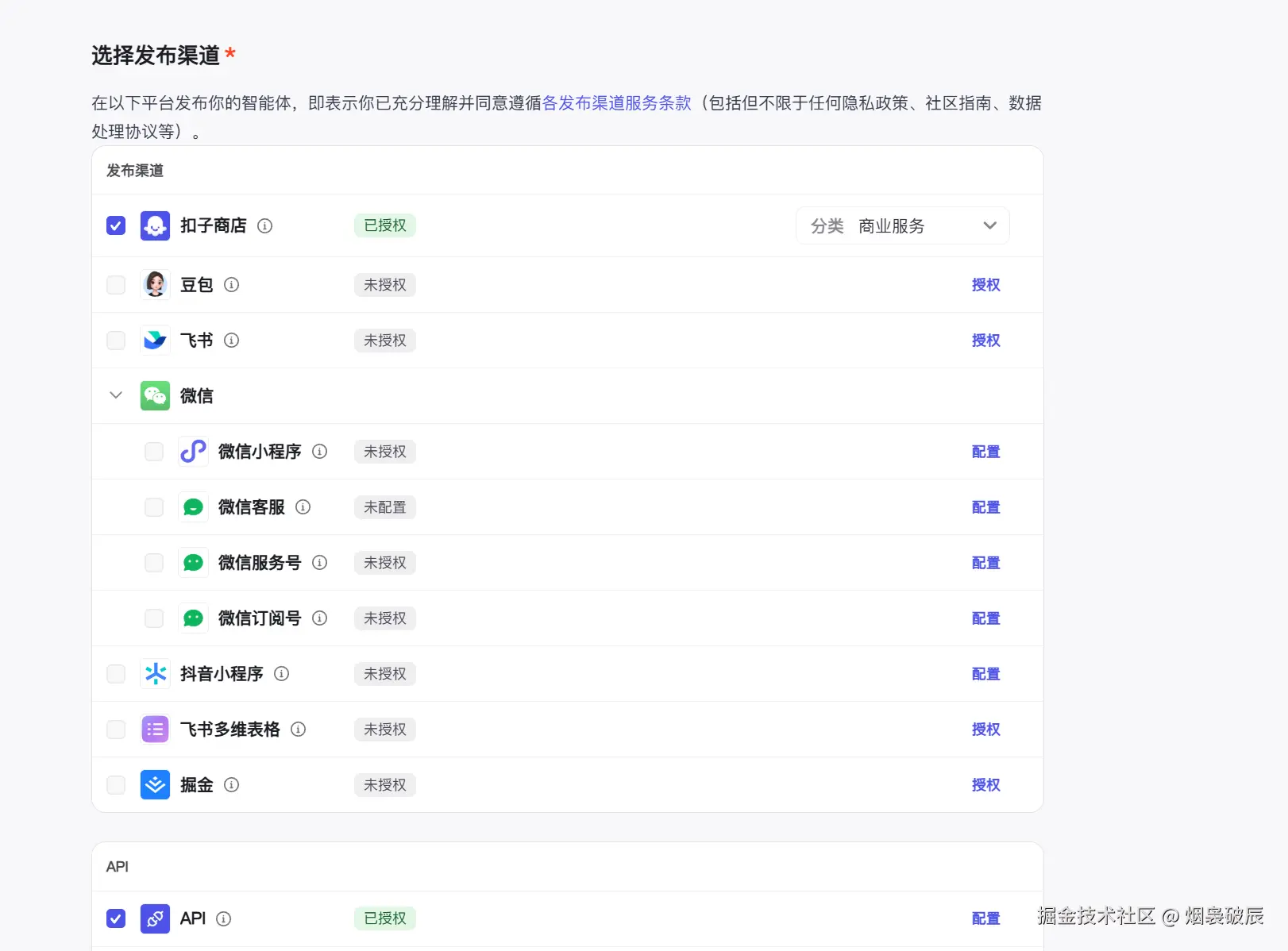Image resolution: width=1288 pixels, height=951 pixels.
Task: Open info icon next to 飞书
Action: [232, 340]
